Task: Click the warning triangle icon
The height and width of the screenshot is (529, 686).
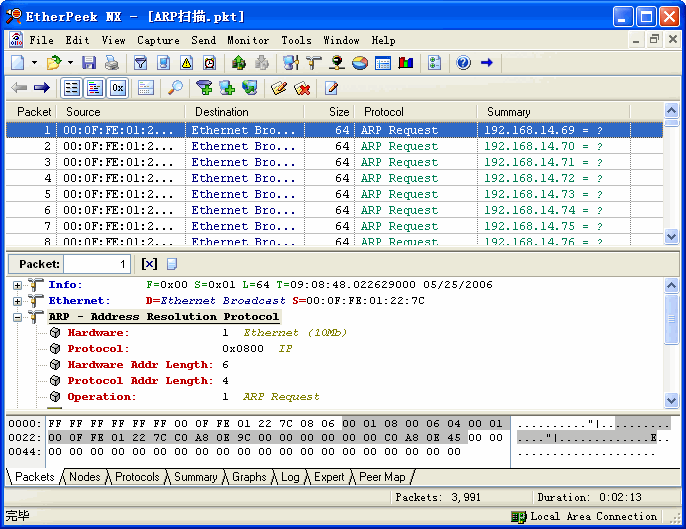Action: point(187,63)
